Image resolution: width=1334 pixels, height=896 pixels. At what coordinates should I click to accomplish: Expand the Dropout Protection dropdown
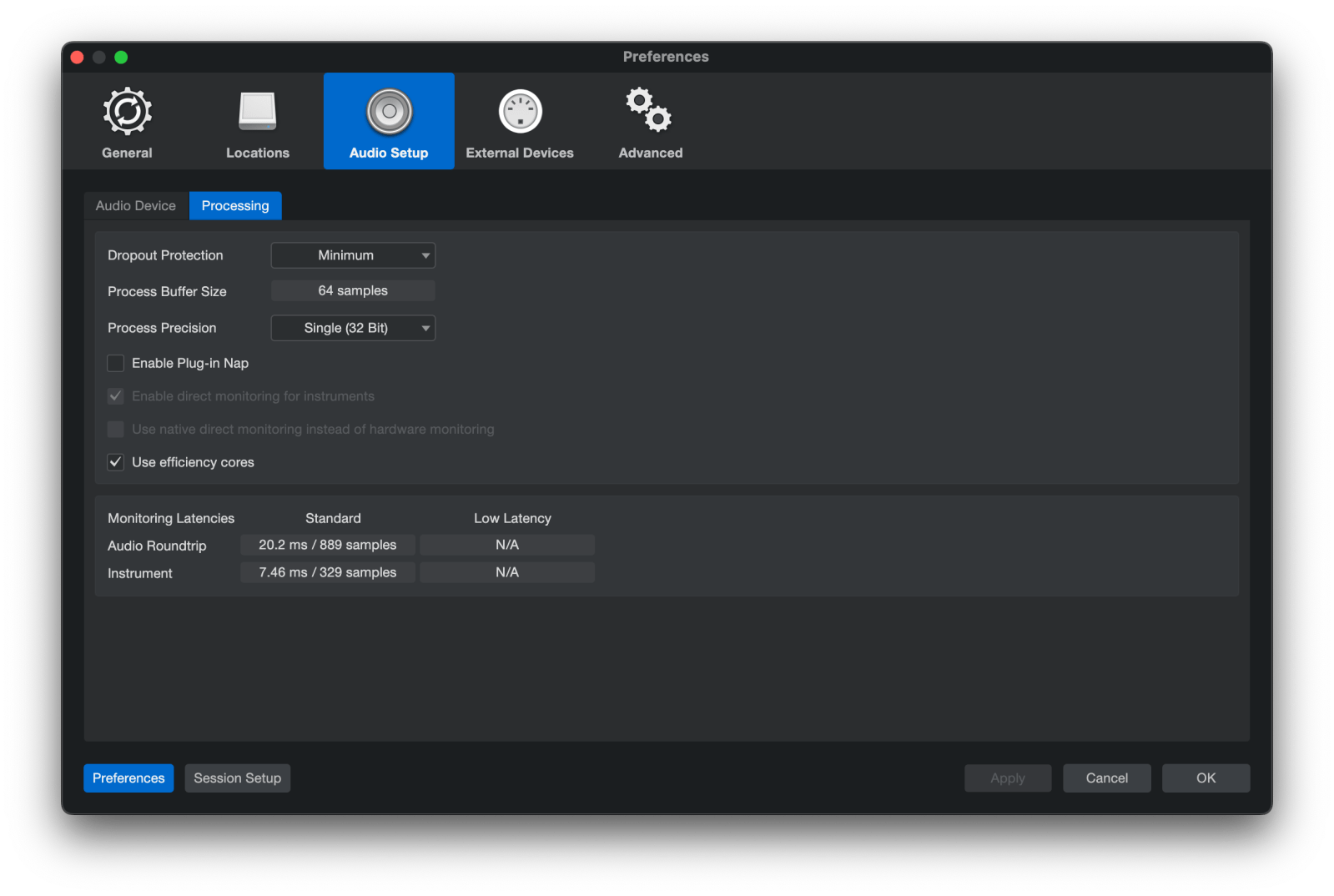pos(353,255)
